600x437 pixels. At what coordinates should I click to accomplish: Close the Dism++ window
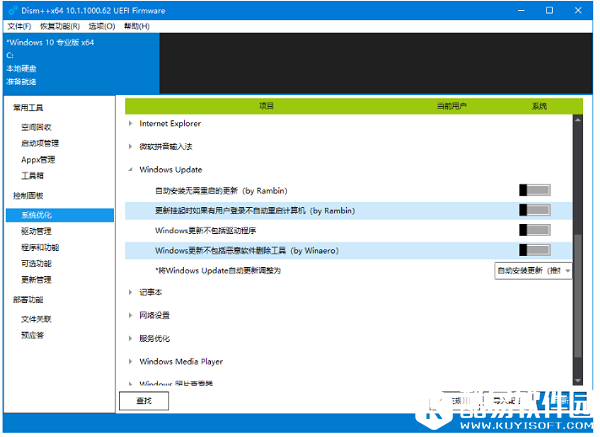click(x=578, y=10)
